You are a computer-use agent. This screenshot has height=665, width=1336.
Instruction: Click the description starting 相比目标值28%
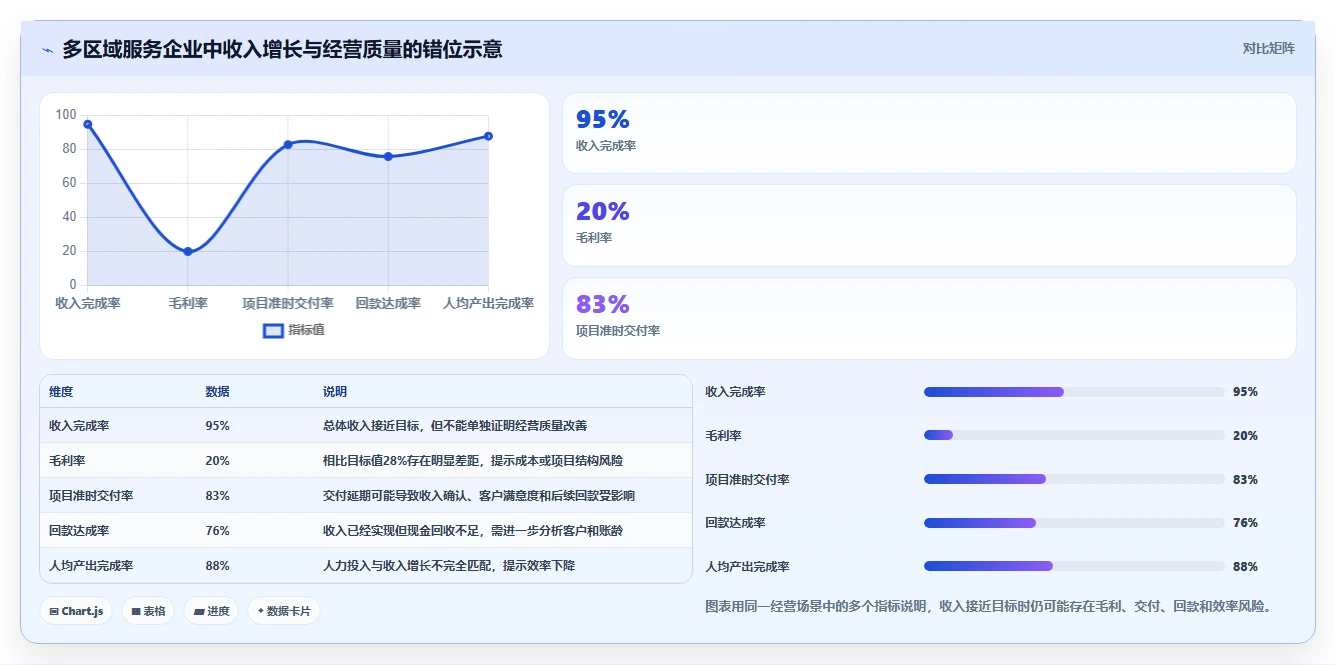[x=473, y=460]
